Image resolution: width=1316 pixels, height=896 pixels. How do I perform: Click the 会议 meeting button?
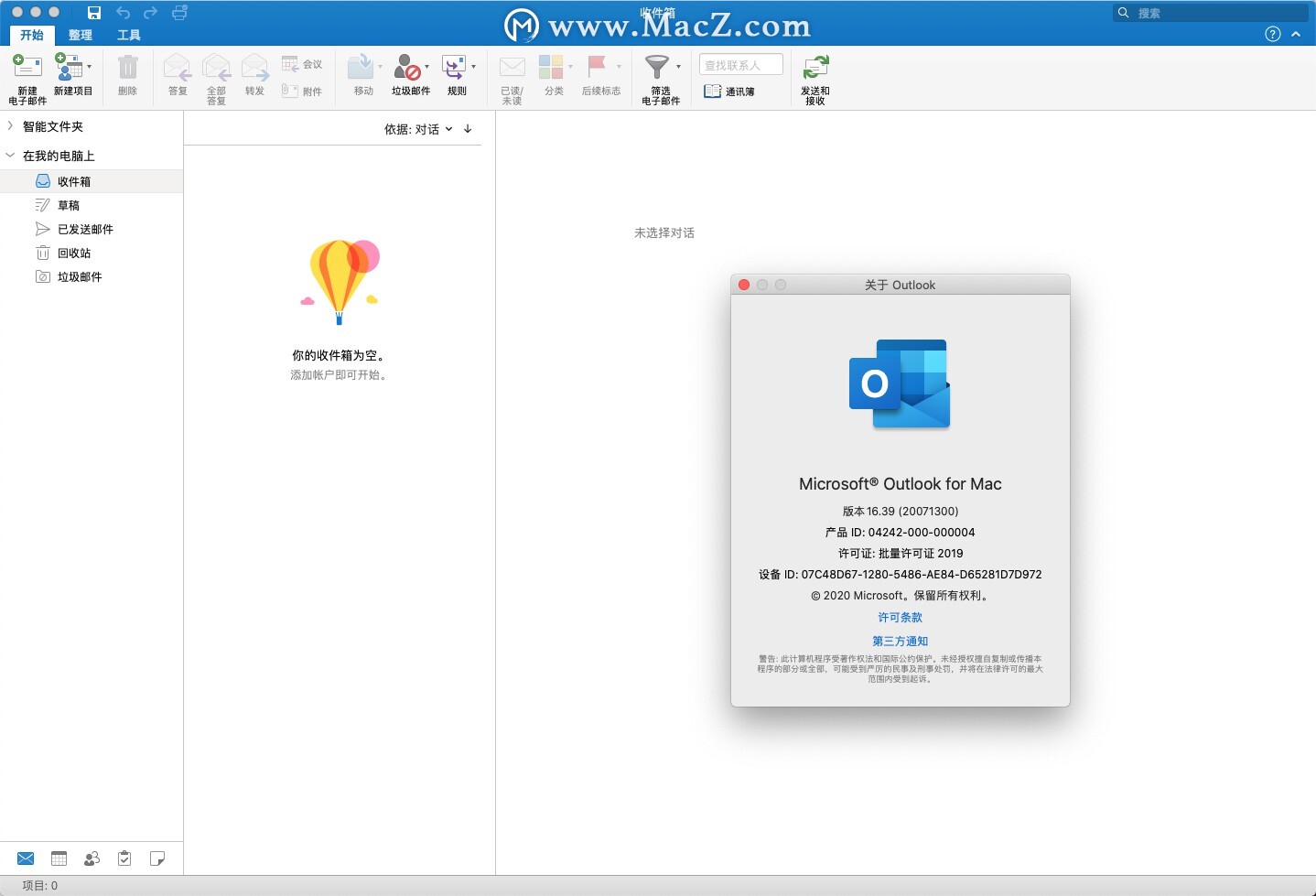[x=302, y=64]
